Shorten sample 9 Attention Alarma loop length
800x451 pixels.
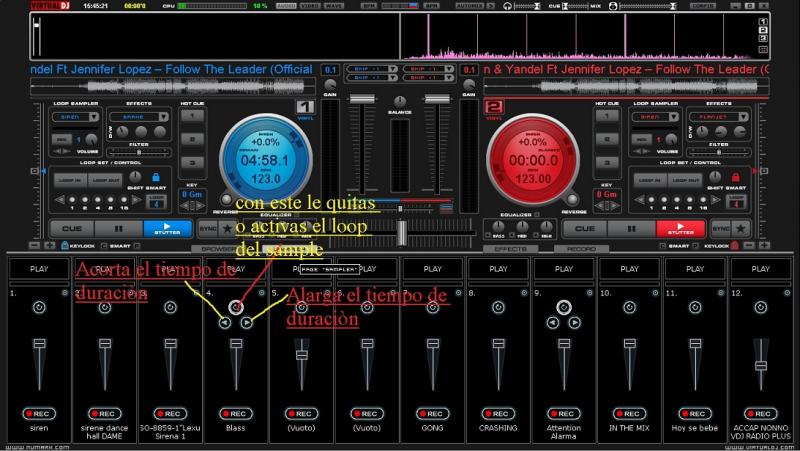pyautogui.click(x=553, y=322)
